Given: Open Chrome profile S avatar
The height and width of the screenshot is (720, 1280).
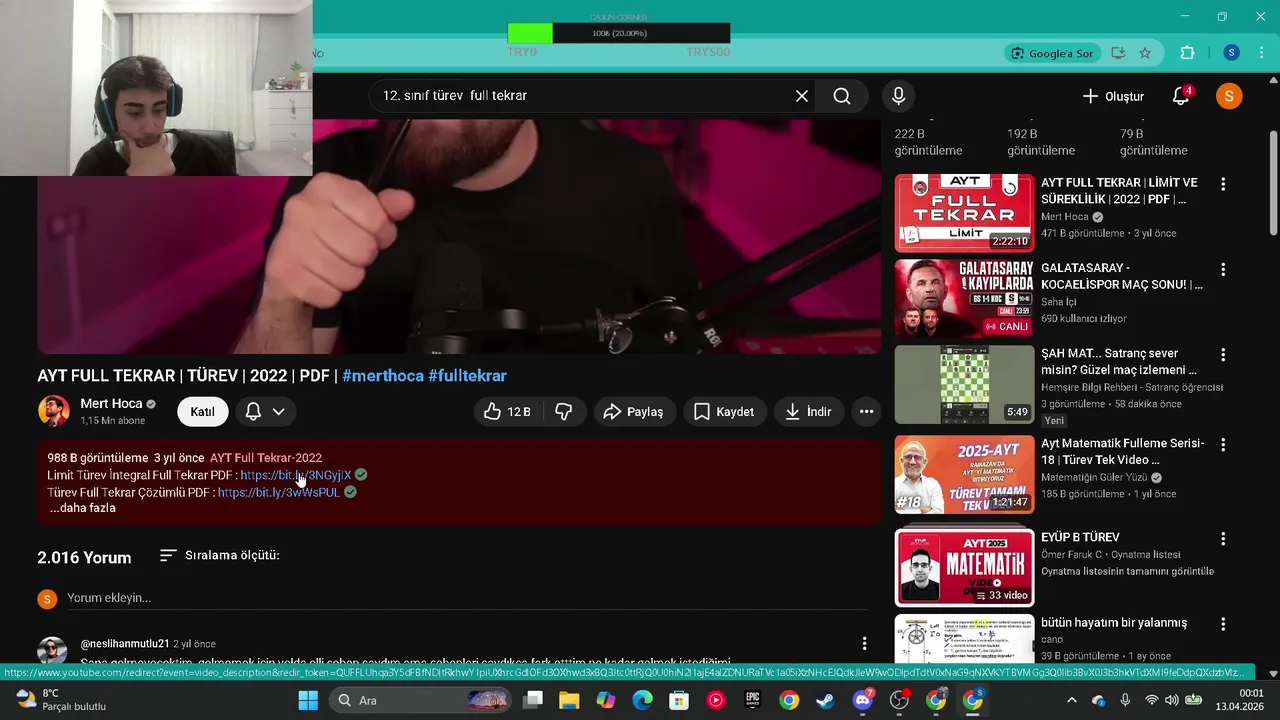Looking at the screenshot, I should click(x=1231, y=53).
